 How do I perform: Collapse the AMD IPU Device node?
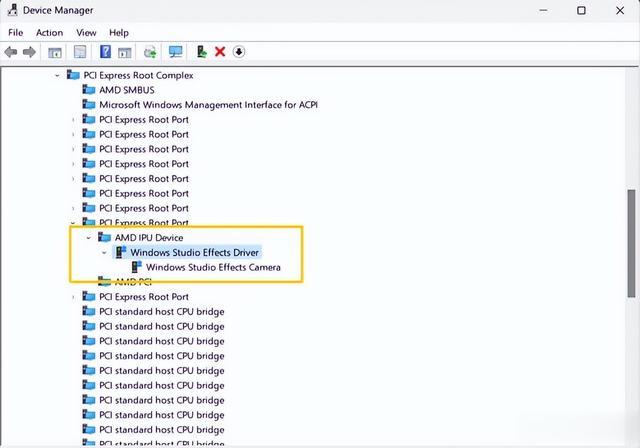click(89, 237)
